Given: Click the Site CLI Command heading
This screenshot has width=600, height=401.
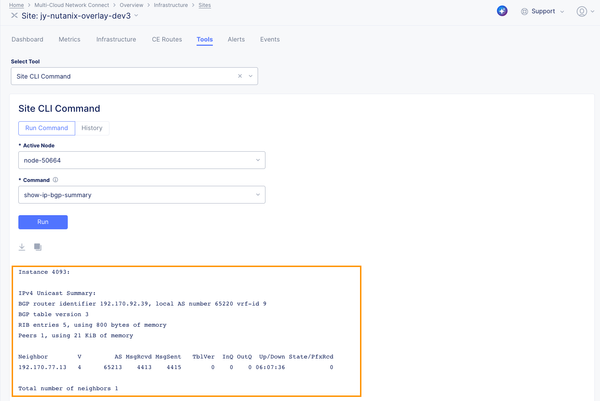Looking at the screenshot, I should click(x=59, y=109).
